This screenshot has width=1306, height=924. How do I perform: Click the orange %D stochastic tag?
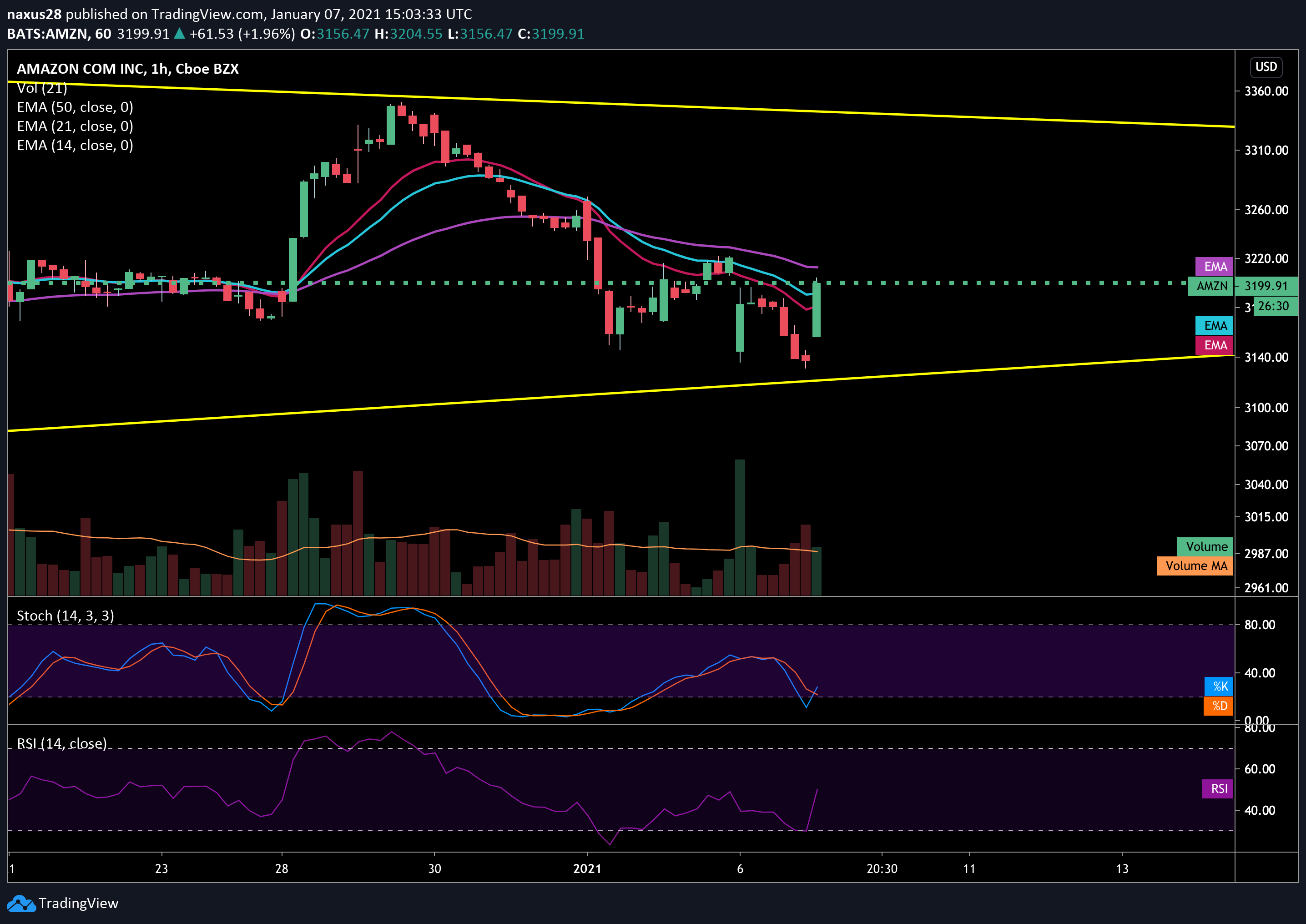click(1219, 706)
